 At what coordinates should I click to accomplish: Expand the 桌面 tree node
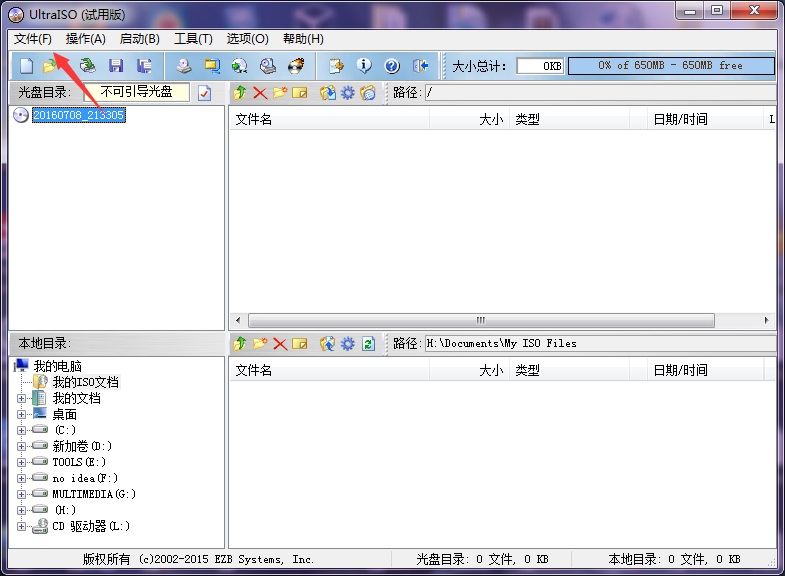point(21,415)
